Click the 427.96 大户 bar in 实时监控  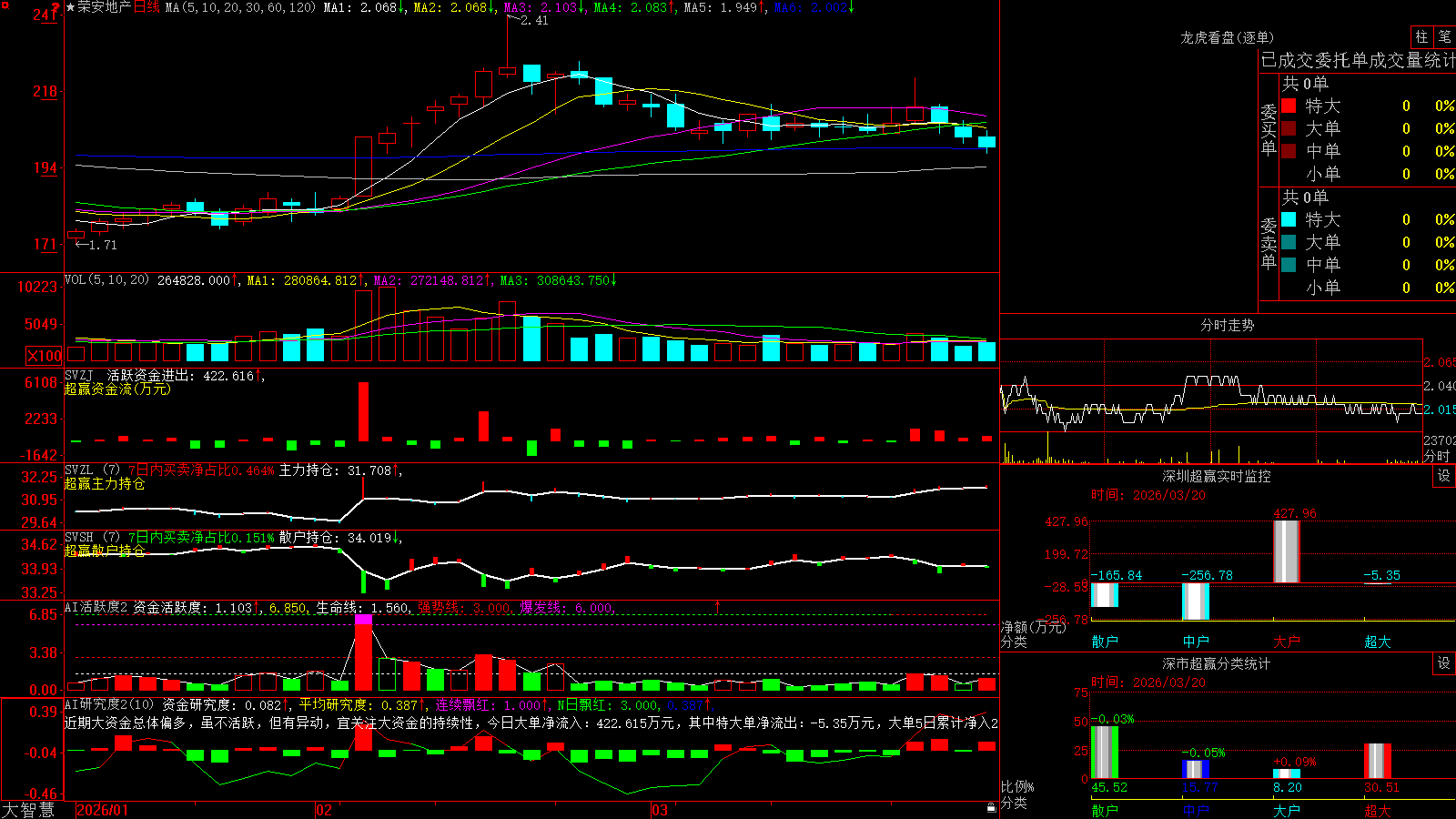click(x=1287, y=551)
